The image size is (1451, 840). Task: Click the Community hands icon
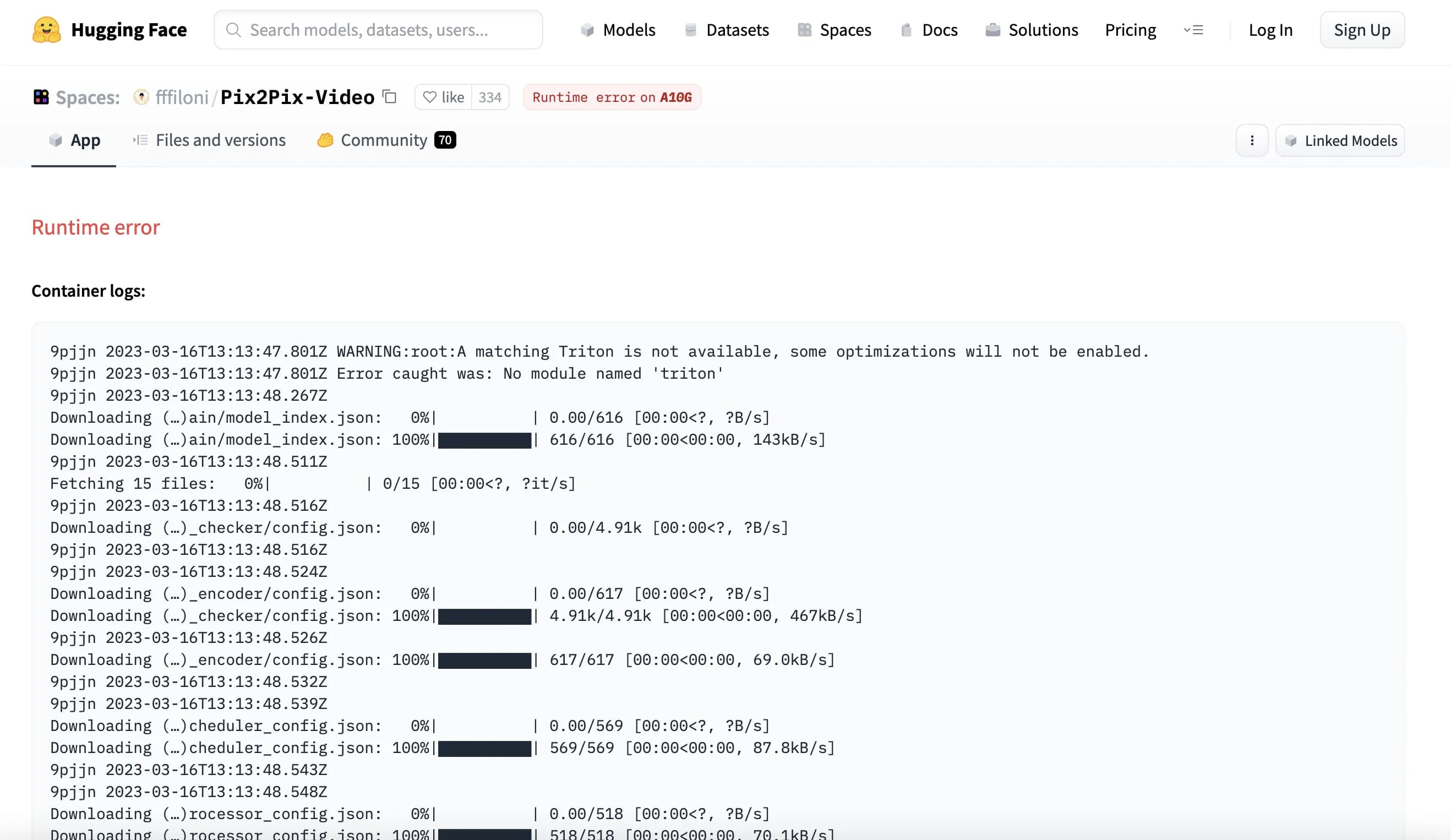coord(325,140)
